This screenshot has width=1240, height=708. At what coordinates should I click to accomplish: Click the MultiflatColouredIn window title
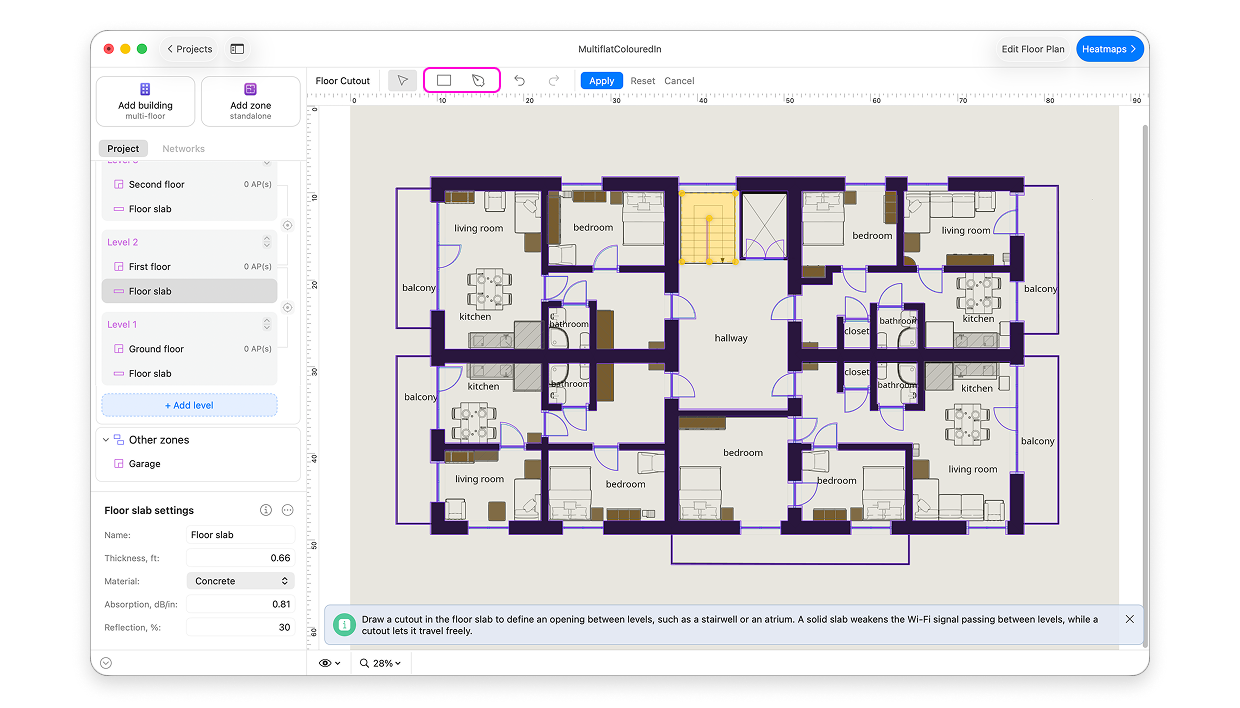tap(620, 49)
